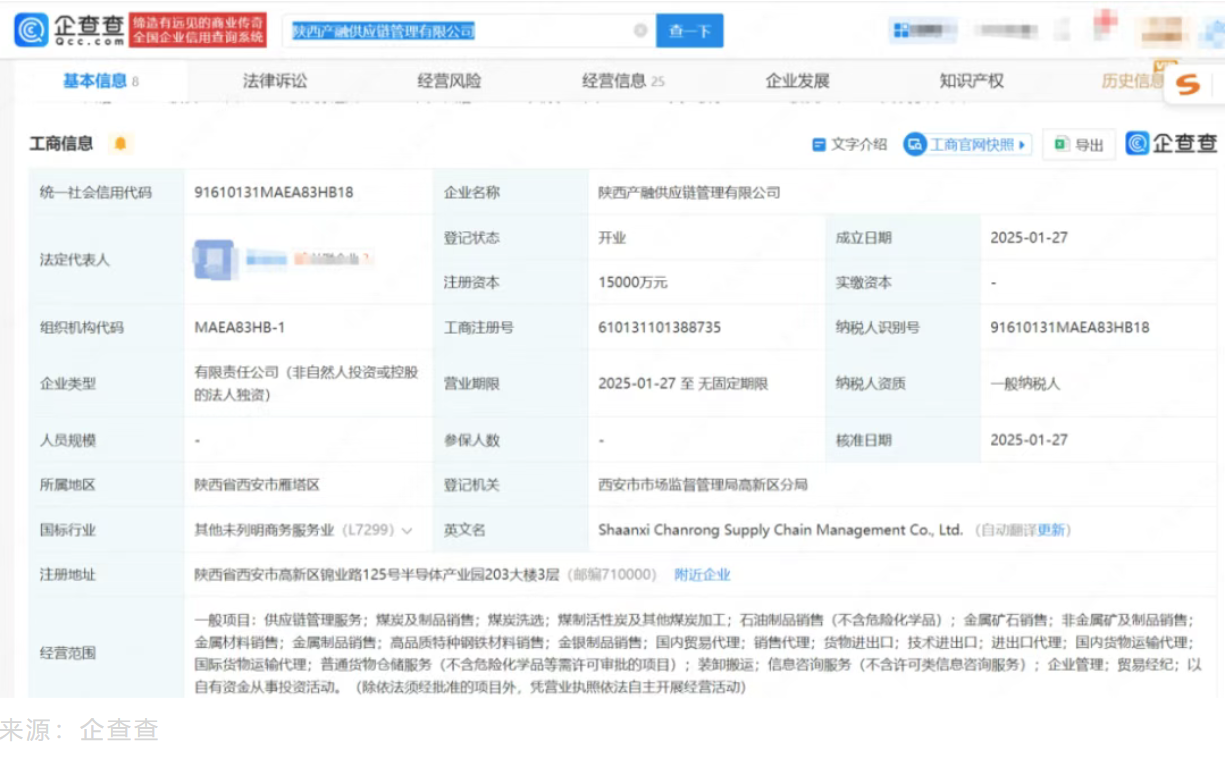Click the industry text 其他未列明商务服务业
Screen dimensions: 1231x757
[x=264, y=531]
